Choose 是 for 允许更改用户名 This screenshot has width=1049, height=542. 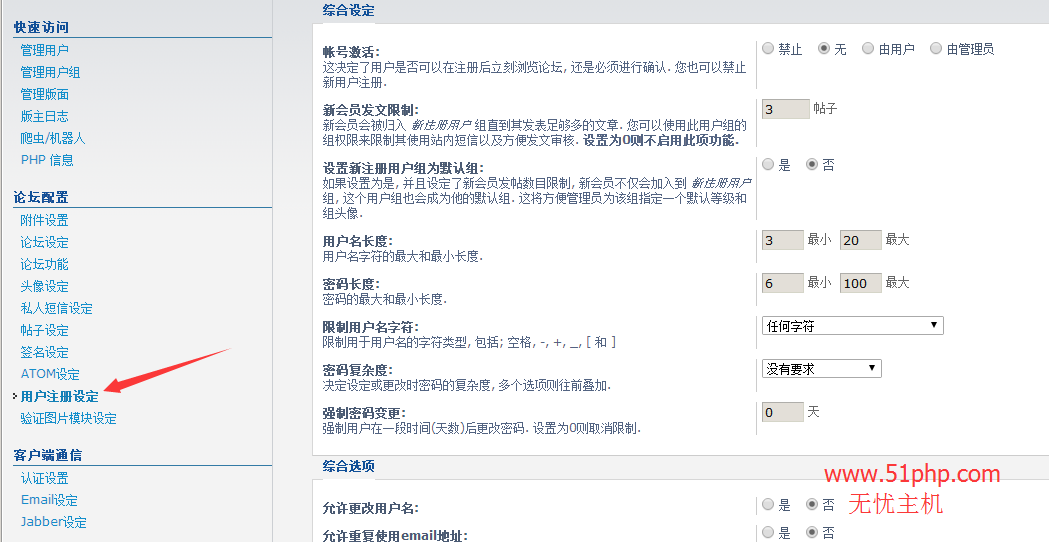coord(768,504)
